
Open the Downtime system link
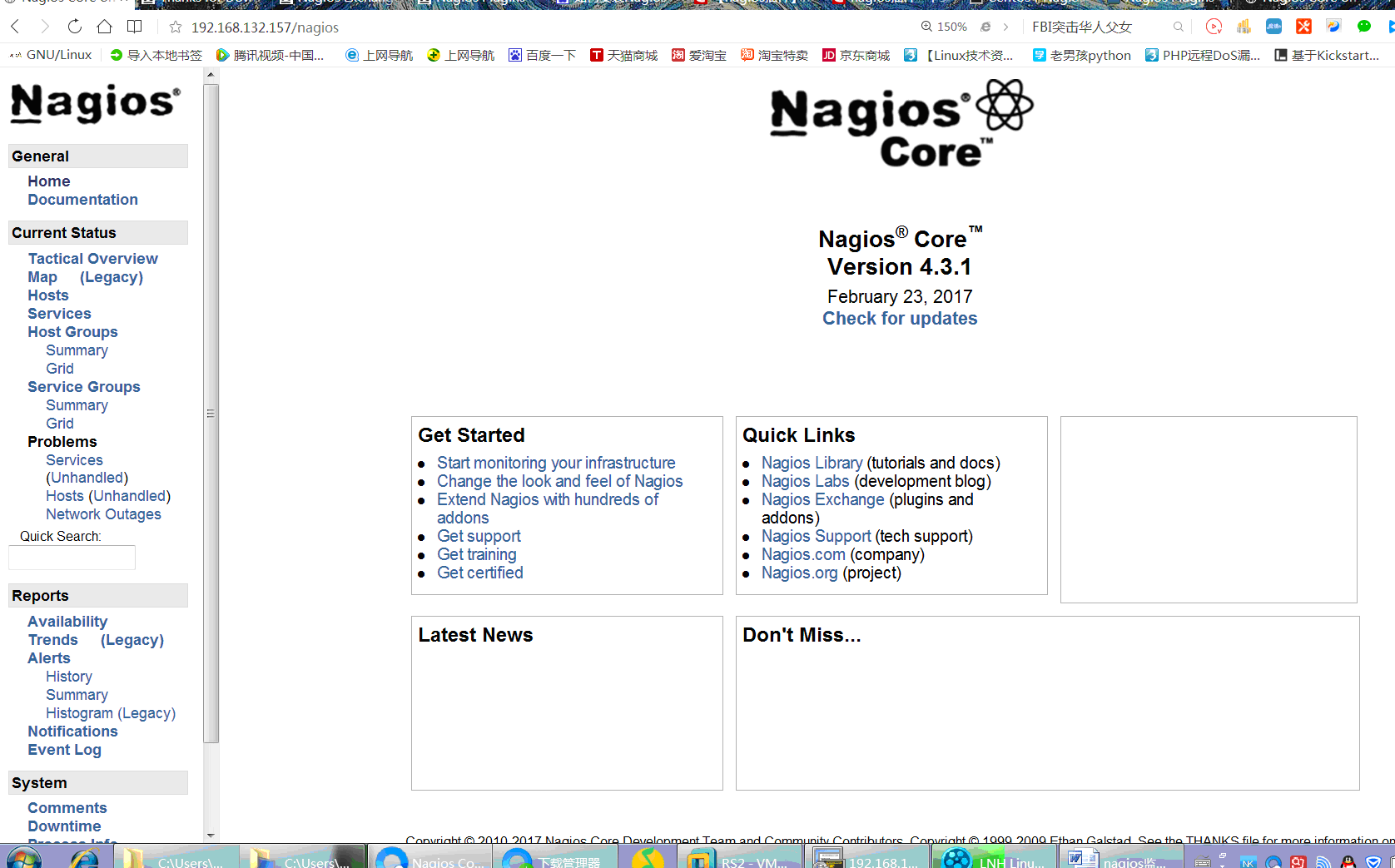click(64, 826)
